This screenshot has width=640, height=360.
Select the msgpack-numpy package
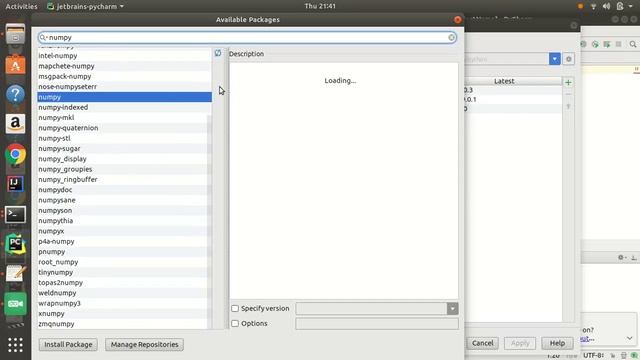(124, 76)
